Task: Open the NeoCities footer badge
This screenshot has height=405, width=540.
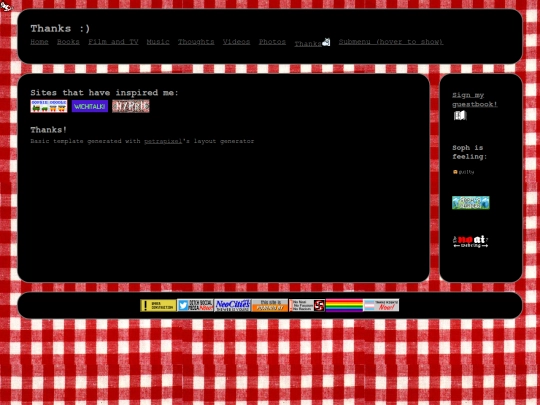Action: [x=232, y=305]
